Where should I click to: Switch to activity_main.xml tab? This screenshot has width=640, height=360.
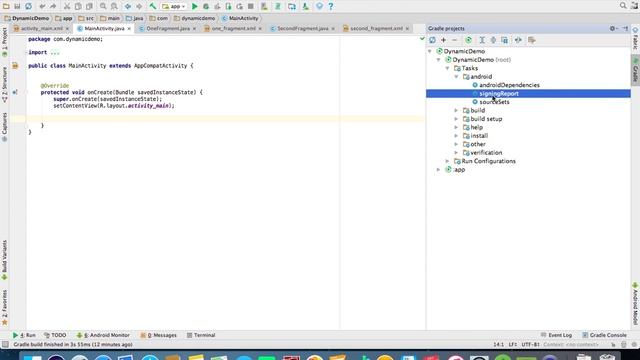42,29
